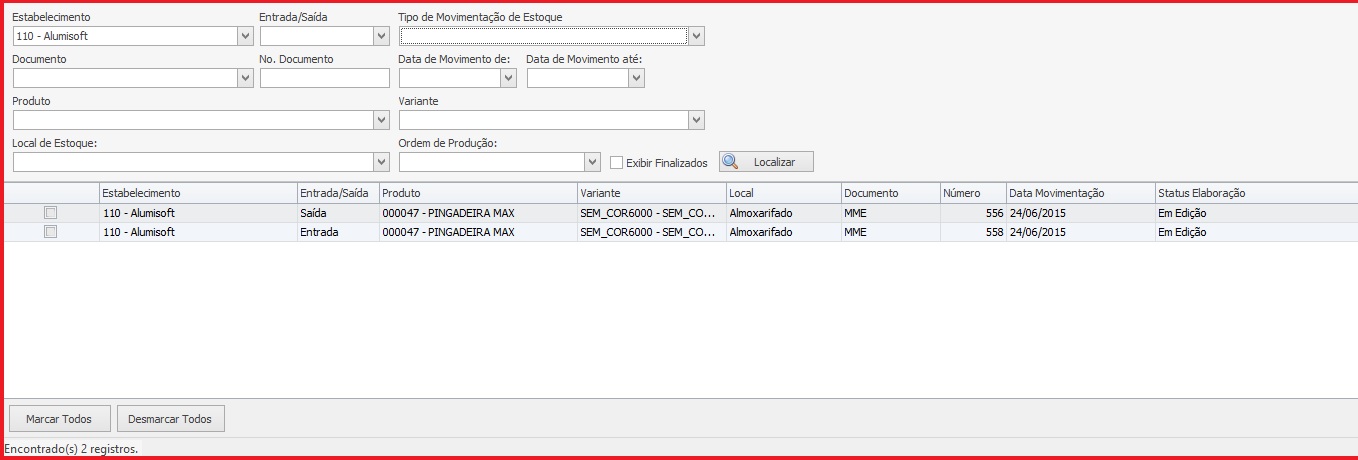Select the checkbox for the Entrada row

pyautogui.click(x=51, y=232)
